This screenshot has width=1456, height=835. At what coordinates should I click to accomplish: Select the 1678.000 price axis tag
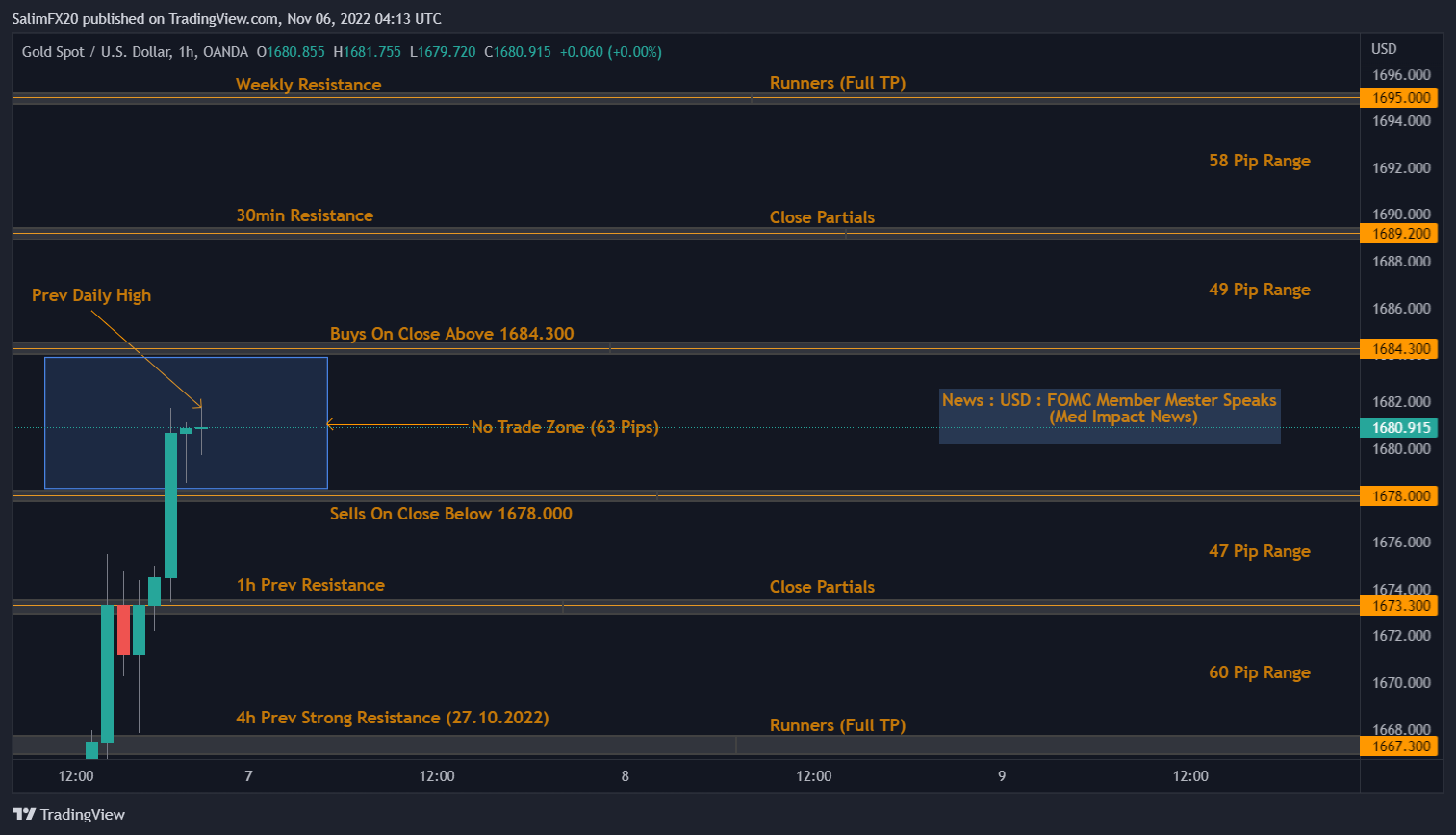[x=1398, y=496]
